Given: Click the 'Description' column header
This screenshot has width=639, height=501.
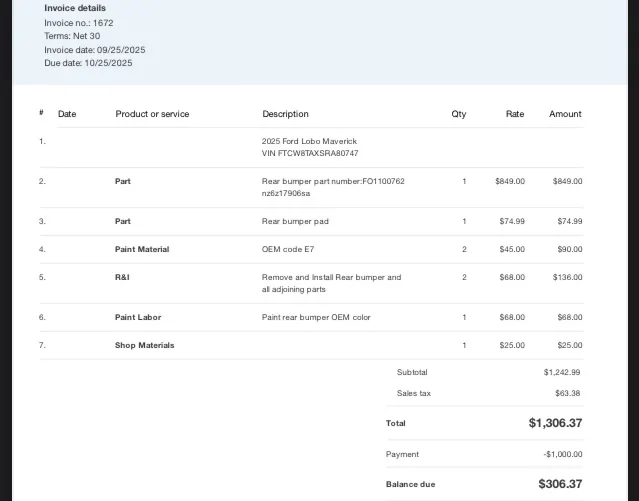Looking at the screenshot, I should tap(285, 114).
